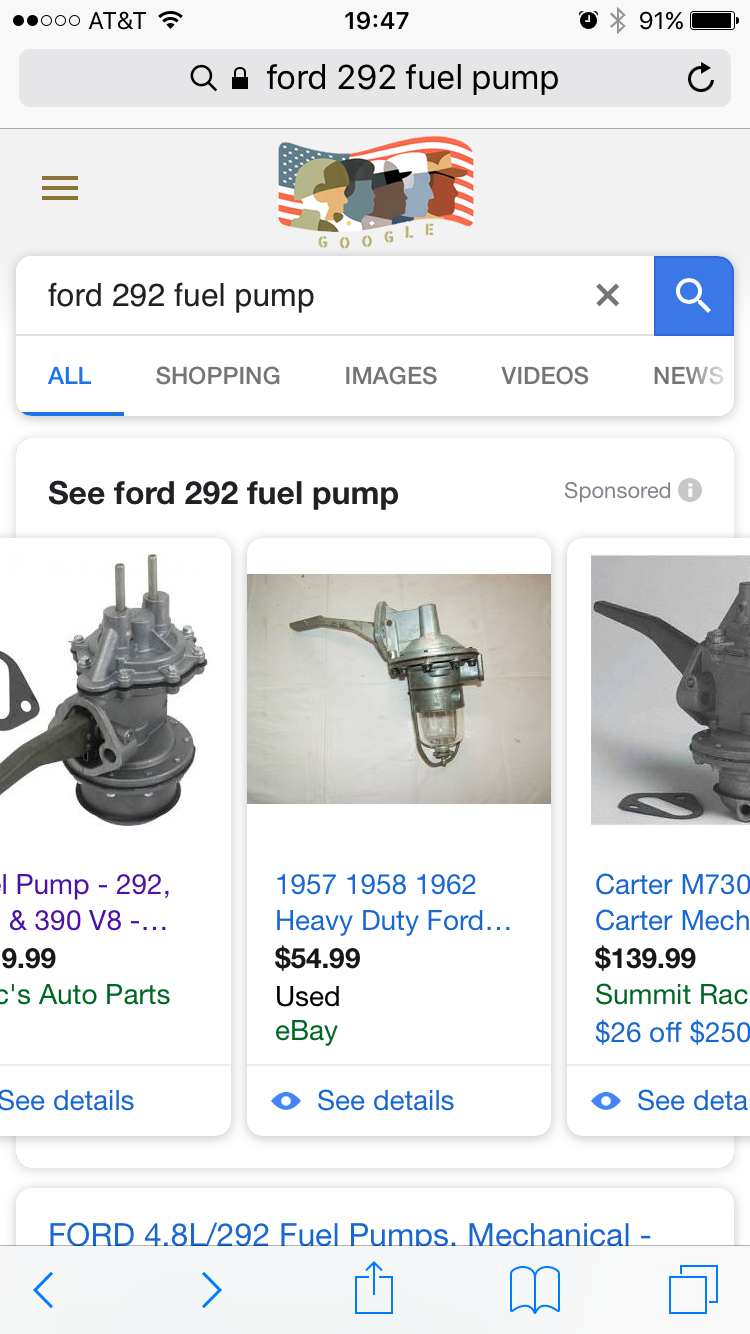Go forward with Safari's forward arrow
The width and height of the screenshot is (750, 1334).
(x=211, y=1290)
